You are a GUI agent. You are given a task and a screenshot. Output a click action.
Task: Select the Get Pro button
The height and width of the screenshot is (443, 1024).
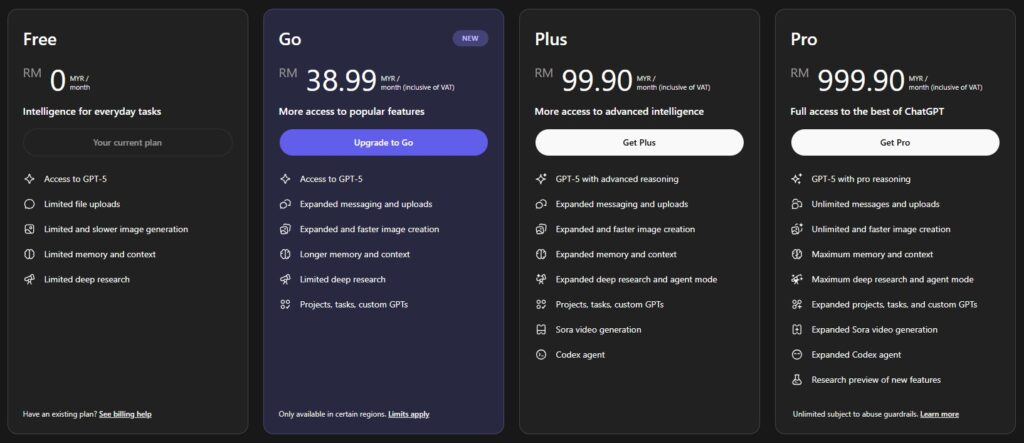(x=895, y=142)
